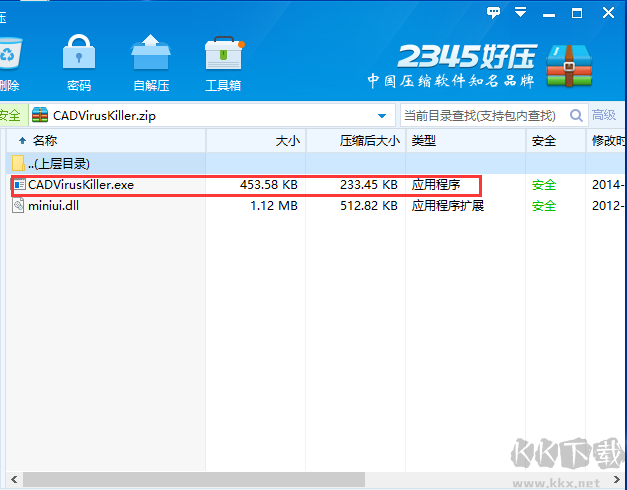Expand the path bar dropdown arrow
This screenshot has height=490, width=627.
[382, 116]
